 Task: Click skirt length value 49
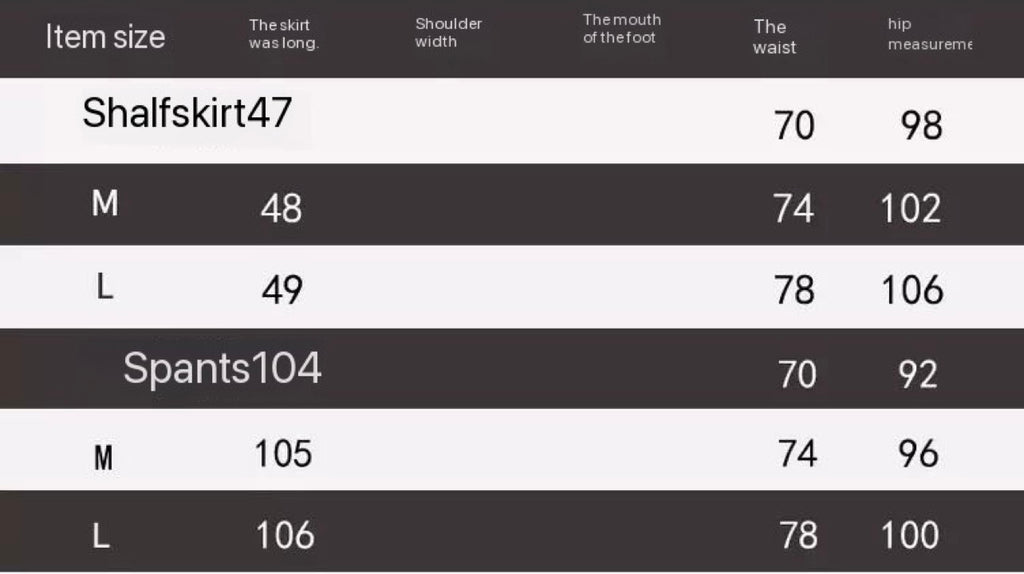pos(282,290)
